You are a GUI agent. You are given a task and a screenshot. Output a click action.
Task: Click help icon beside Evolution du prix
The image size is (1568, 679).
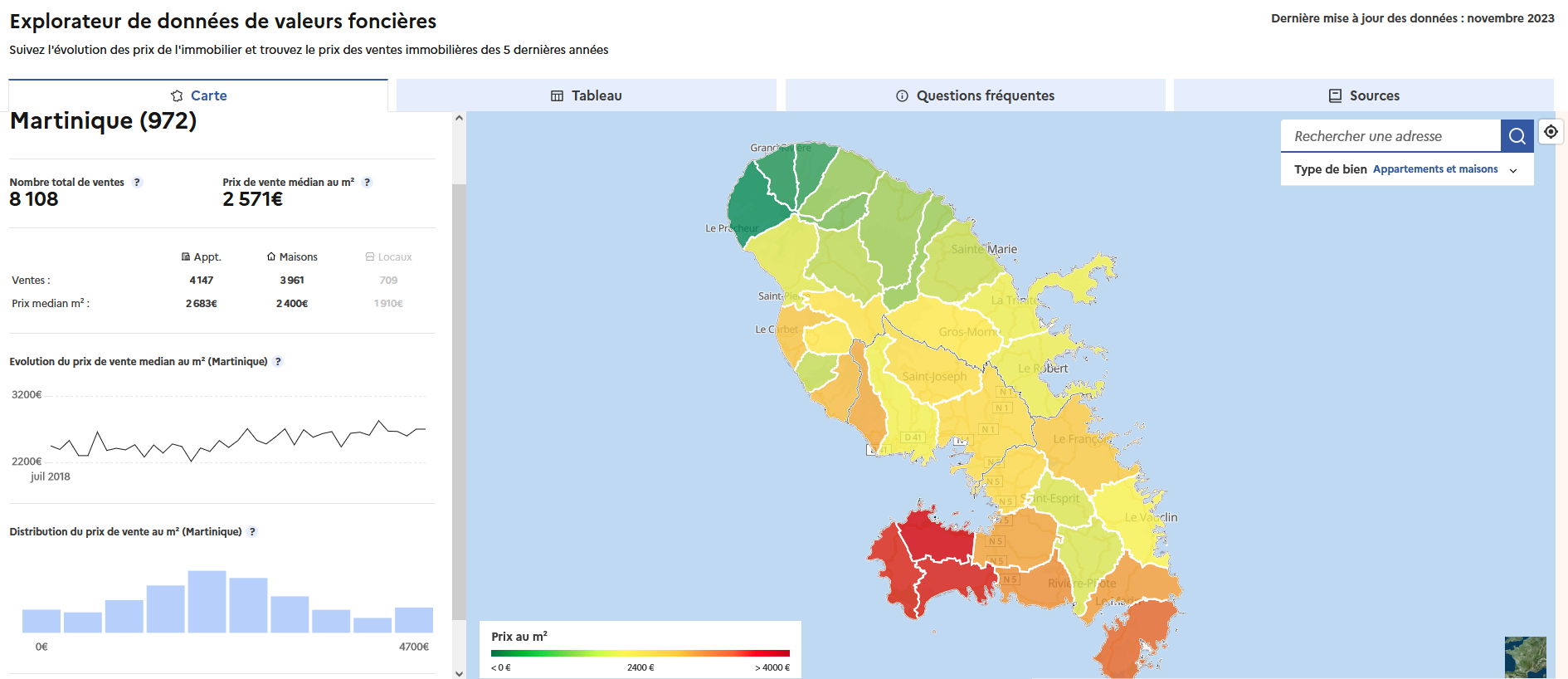pos(279,362)
